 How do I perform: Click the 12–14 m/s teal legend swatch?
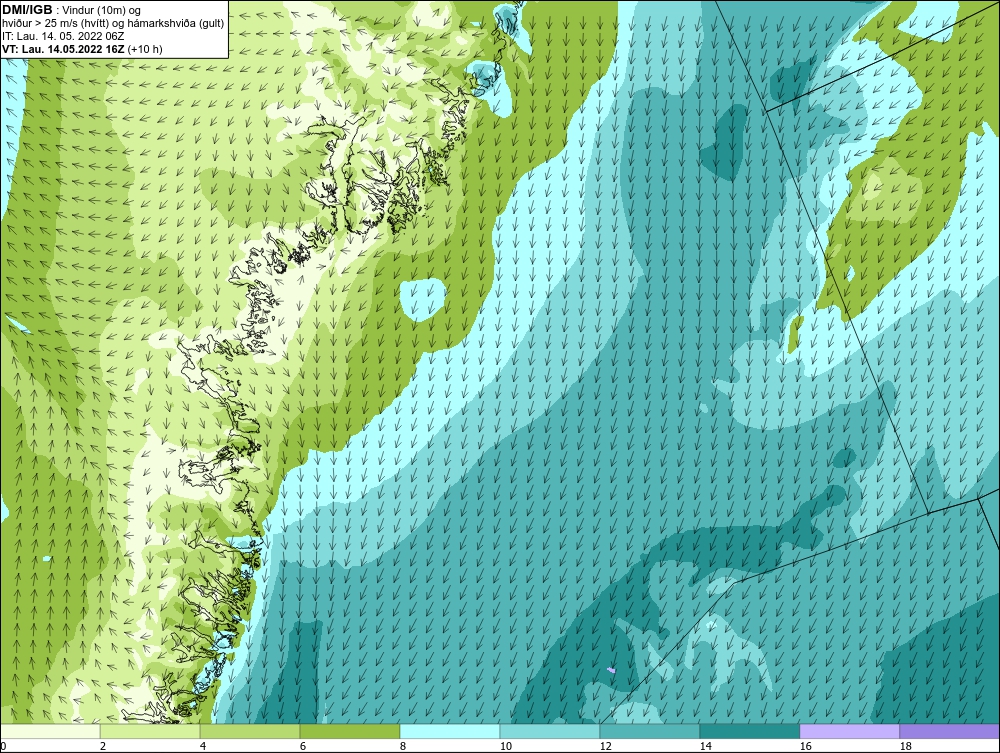tap(649, 731)
